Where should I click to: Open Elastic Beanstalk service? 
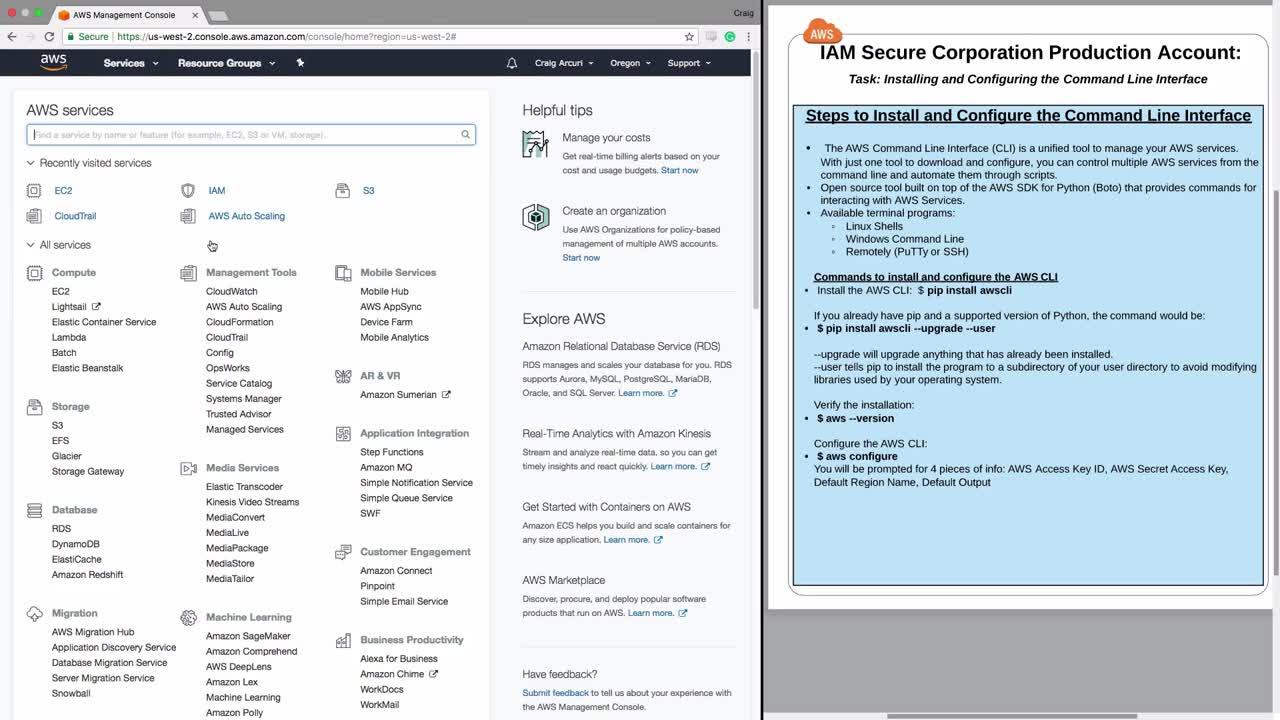pos(88,369)
